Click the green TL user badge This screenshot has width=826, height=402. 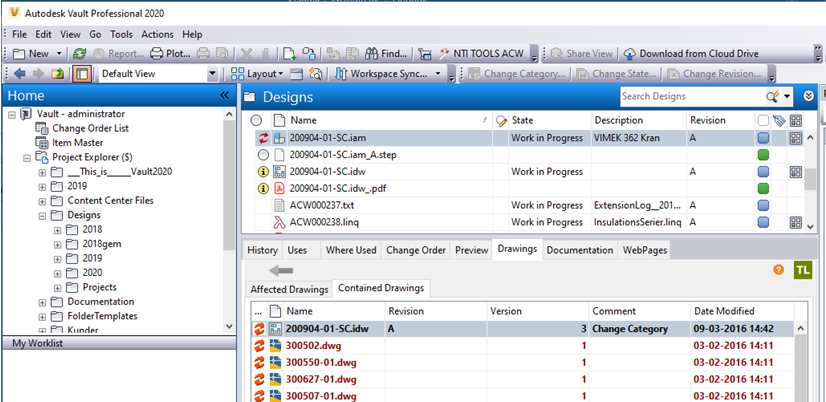point(803,270)
